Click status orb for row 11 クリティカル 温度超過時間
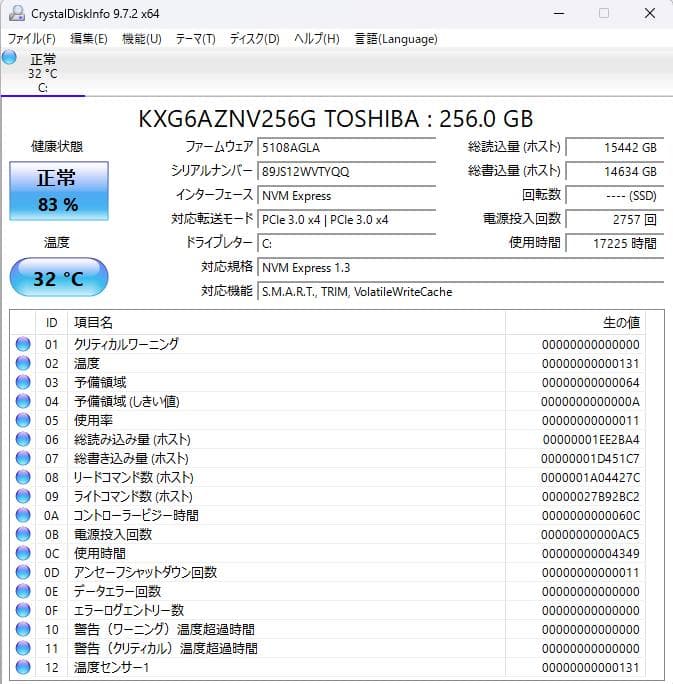Screen dimensions: 673x684 23,648
